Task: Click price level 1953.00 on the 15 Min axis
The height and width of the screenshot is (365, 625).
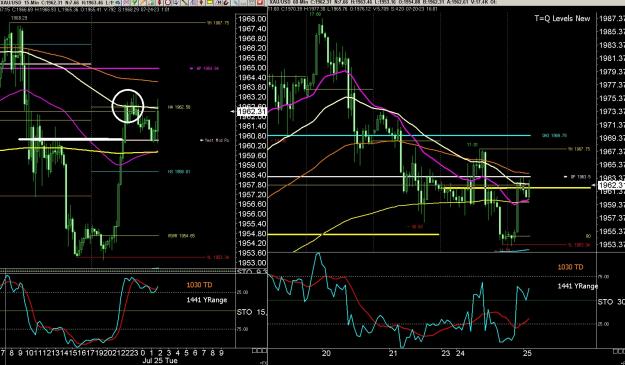Action: click(x=252, y=263)
